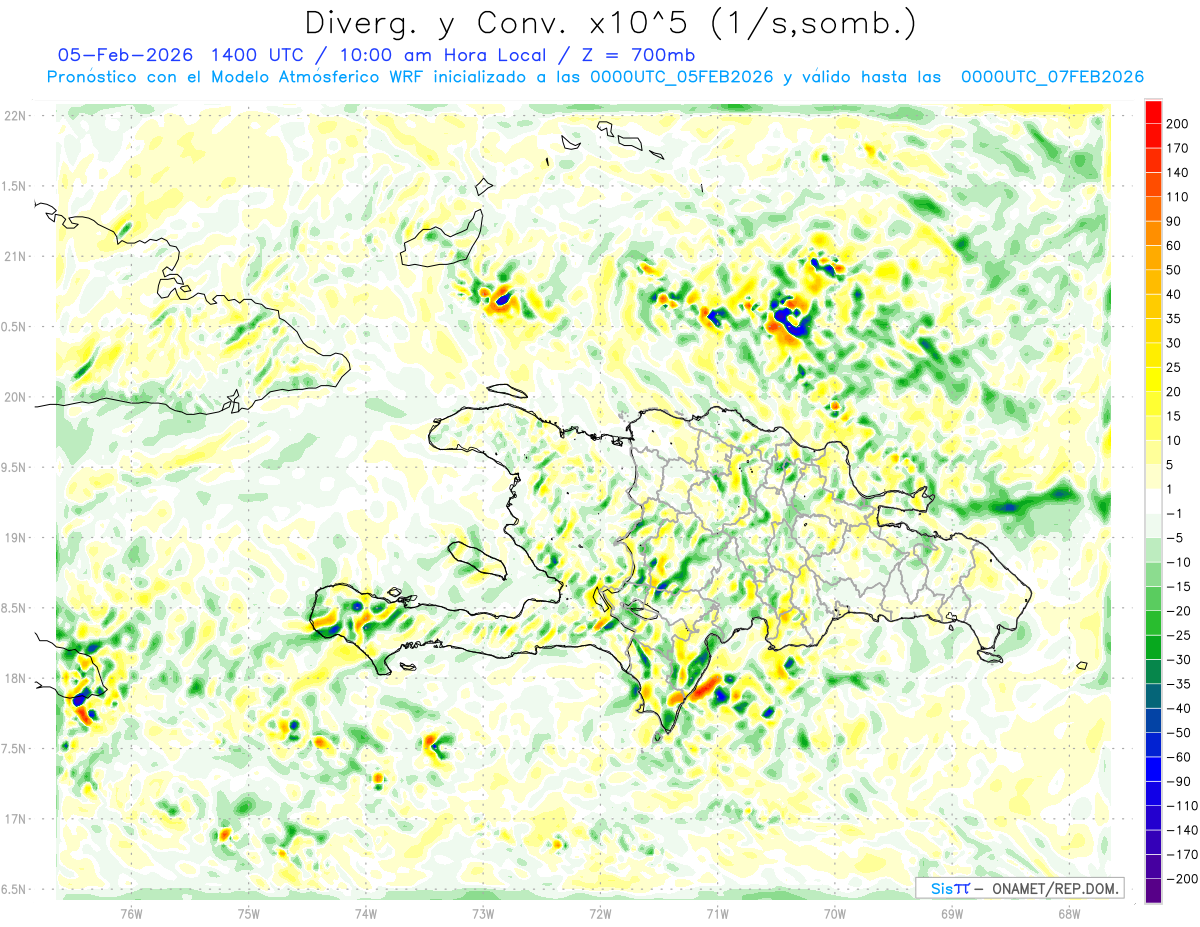This screenshot has width=1200, height=927.
Task: Click the positive '25' color scale label
Action: click(1174, 368)
